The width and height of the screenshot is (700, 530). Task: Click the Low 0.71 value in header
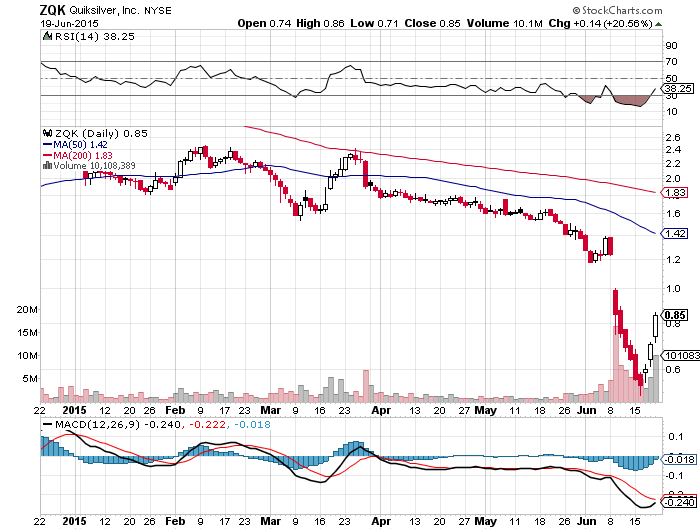[x=374, y=23]
